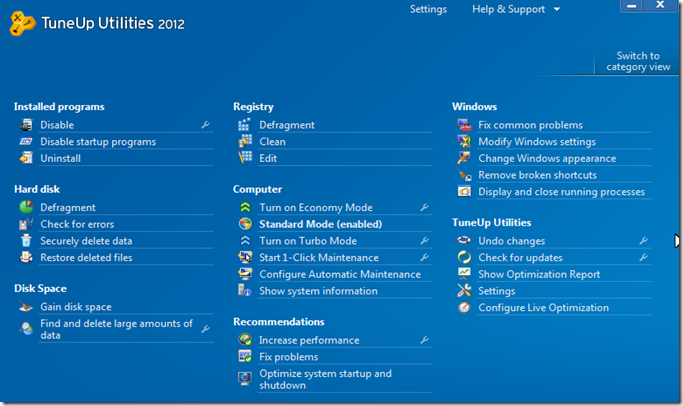Click the Hard disk Defragment pie icon
Image resolution: width=683 pixels, height=406 pixels.
click(26, 207)
